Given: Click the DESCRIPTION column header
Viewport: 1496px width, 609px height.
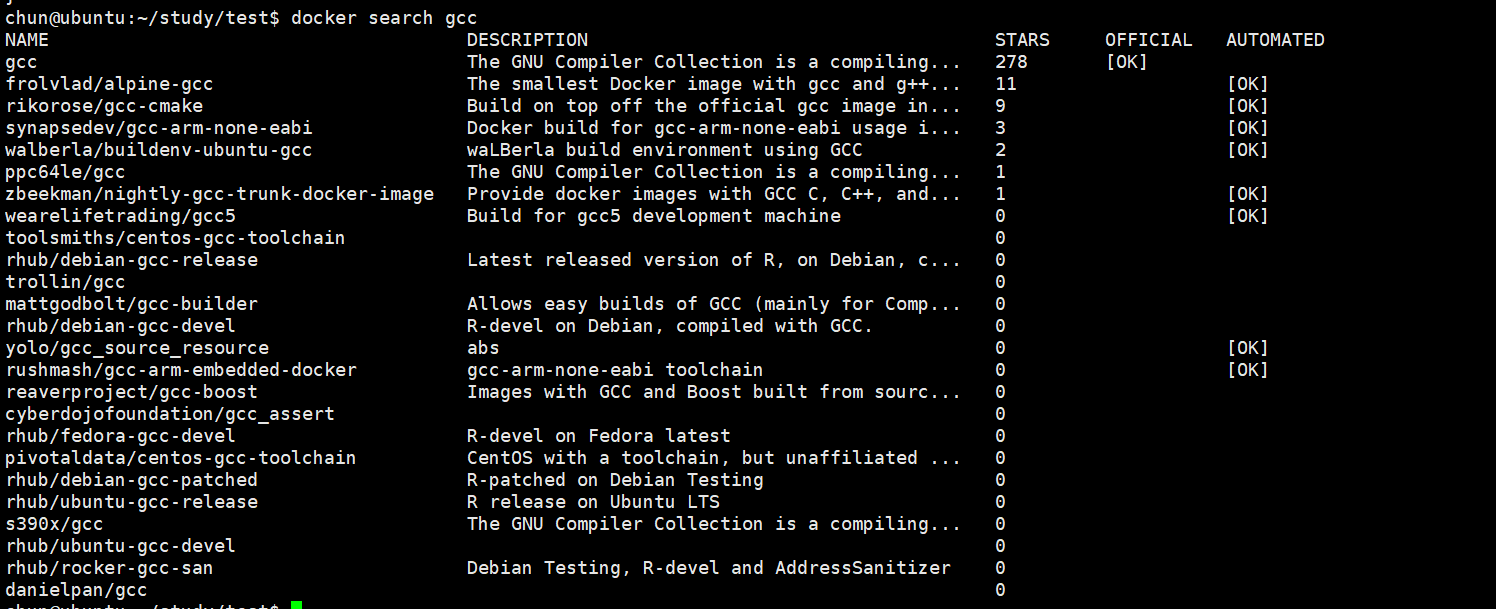Looking at the screenshot, I should coord(527,40).
